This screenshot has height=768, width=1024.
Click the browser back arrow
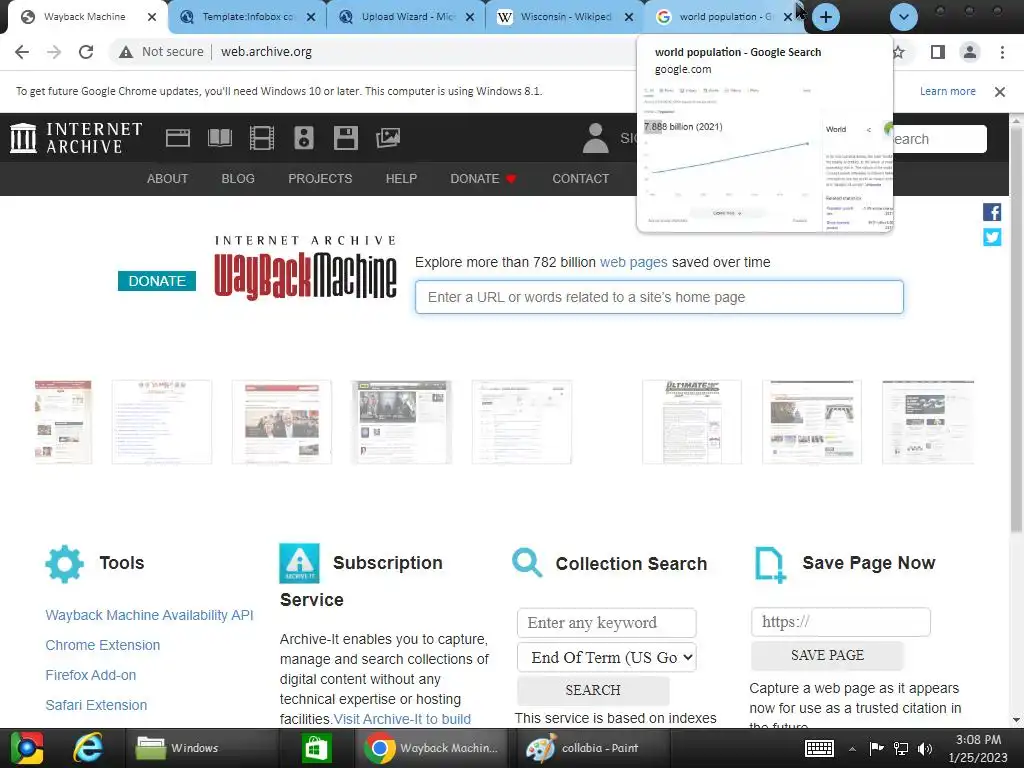click(22, 52)
